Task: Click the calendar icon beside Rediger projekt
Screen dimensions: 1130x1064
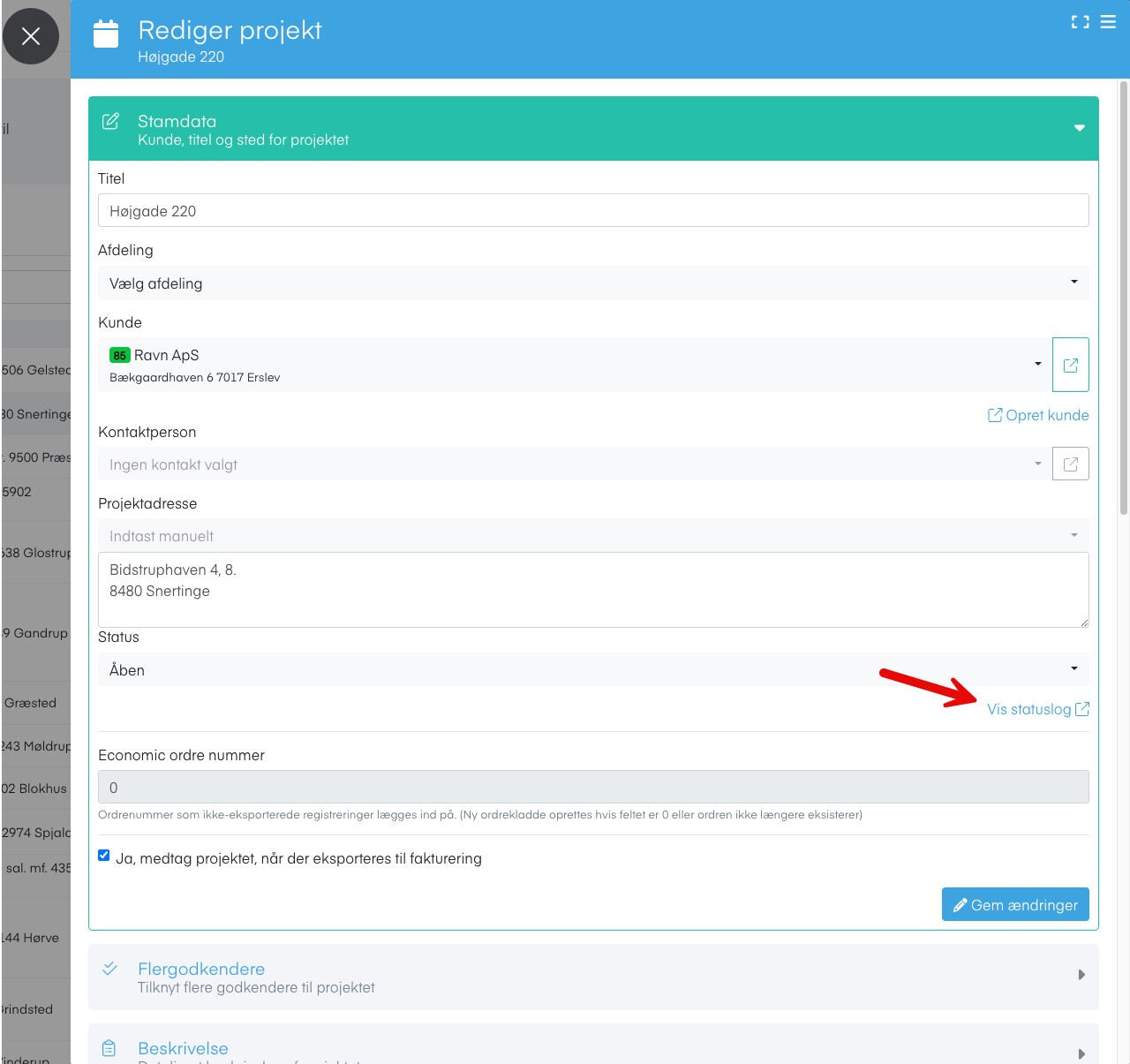Action: pyautogui.click(x=106, y=34)
